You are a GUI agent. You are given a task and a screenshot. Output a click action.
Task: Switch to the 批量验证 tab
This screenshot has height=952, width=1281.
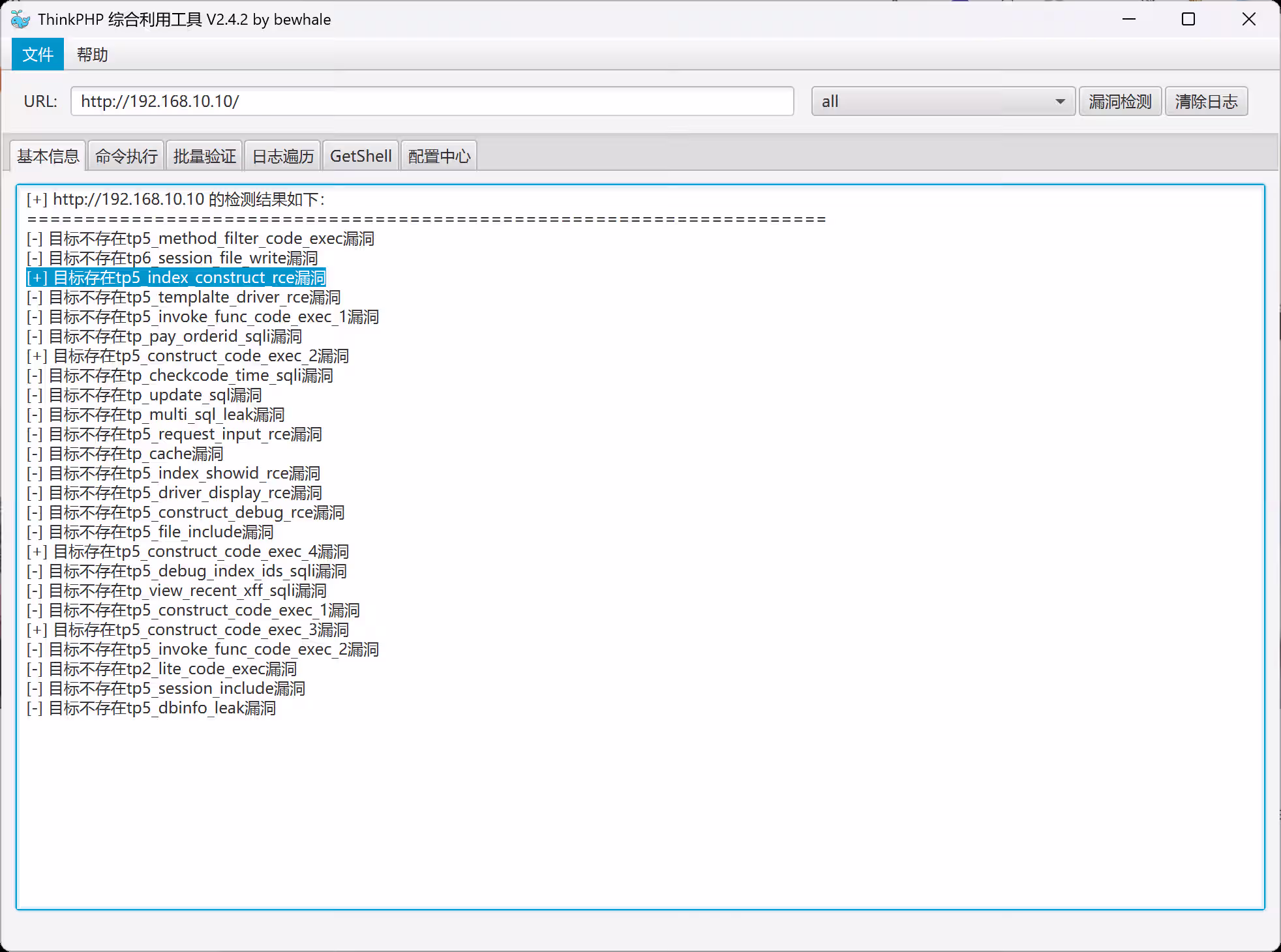204,156
